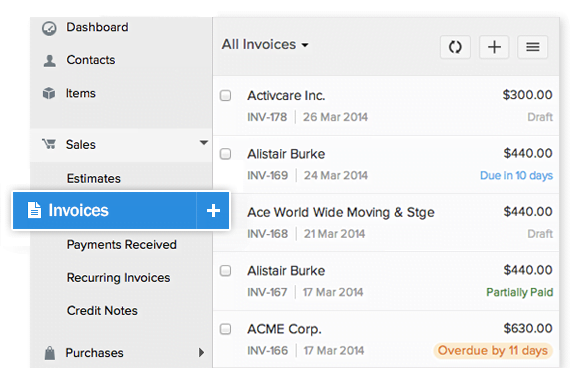Go to Payments Received

click(x=122, y=244)
